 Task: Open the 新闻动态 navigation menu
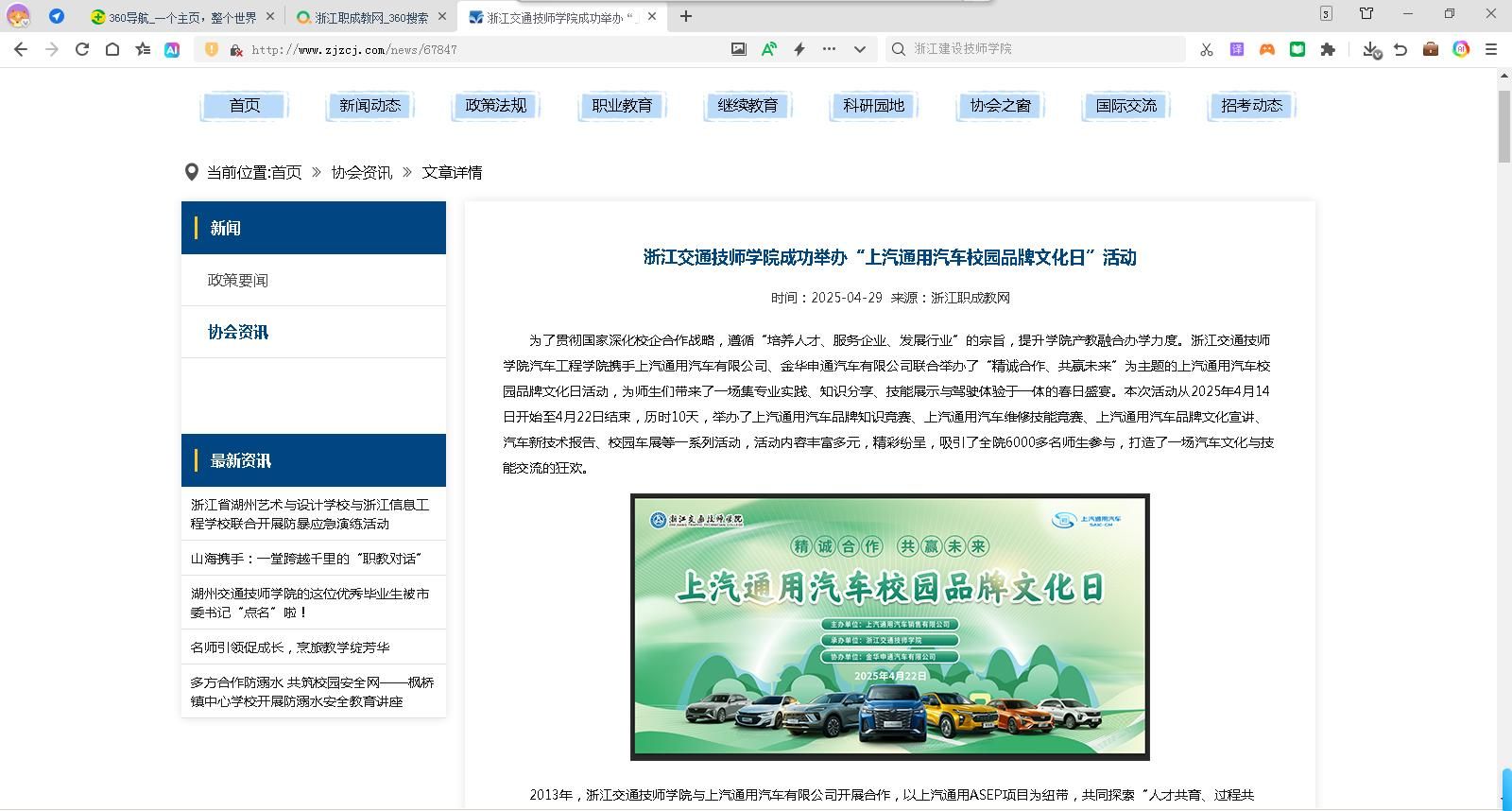(x=370, y=106)
